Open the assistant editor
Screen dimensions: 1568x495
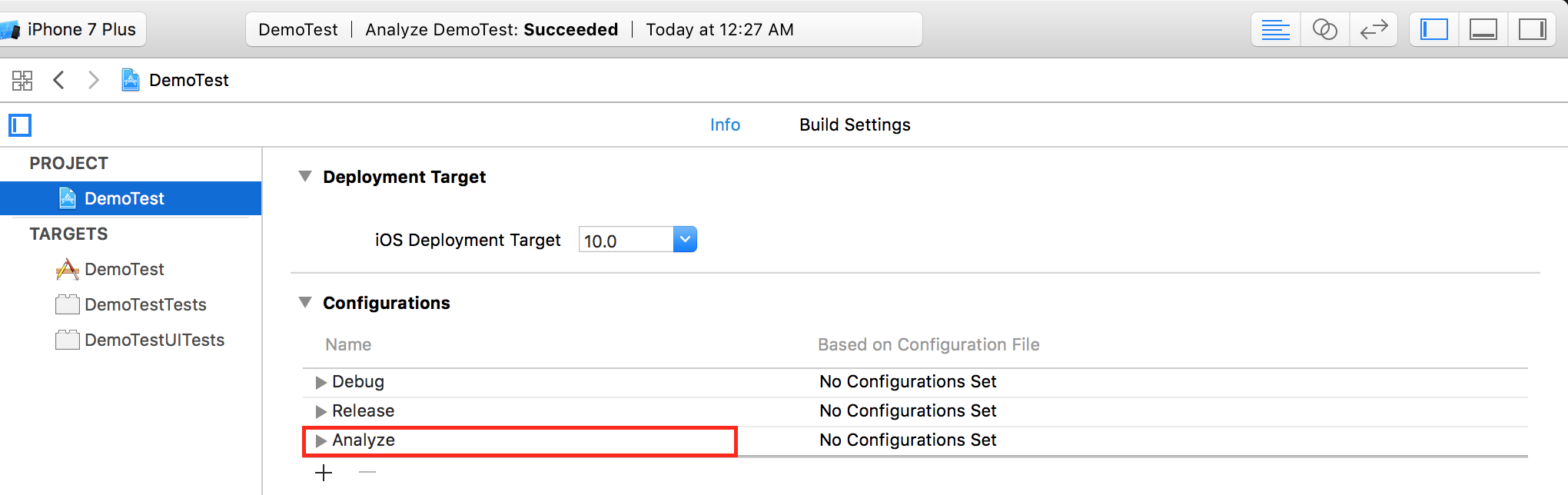[x=1324, y=30]
